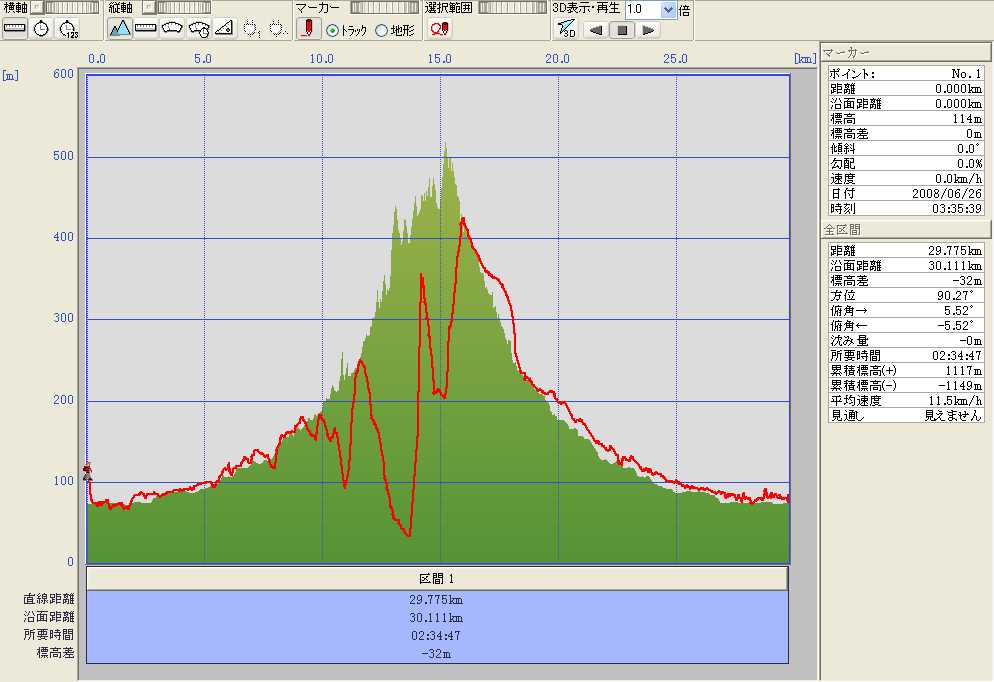
Task: Click the 沿面距離 row label below the graph
Action: pyautogui.click(x=49, y=617)
